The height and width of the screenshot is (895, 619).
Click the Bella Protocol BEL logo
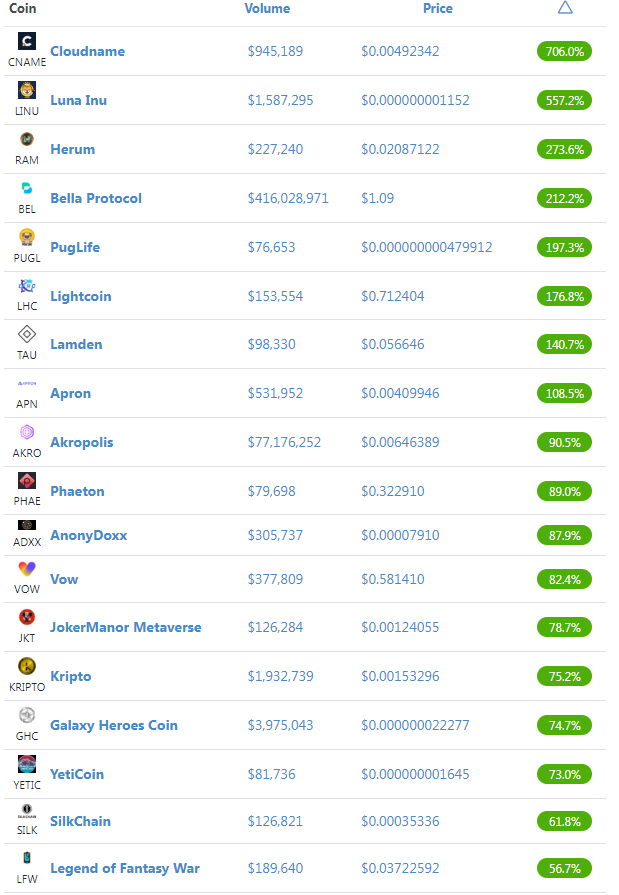27,188
